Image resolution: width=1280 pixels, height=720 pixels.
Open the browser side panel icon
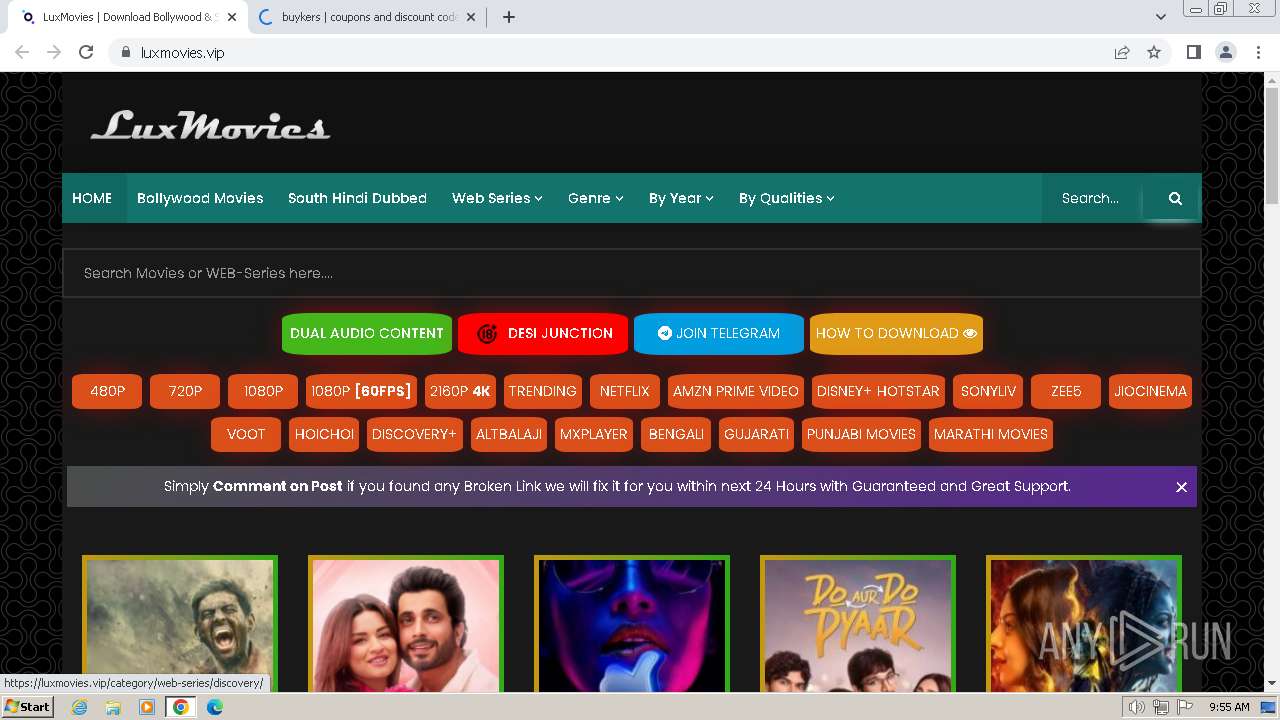click(1194, 52)
